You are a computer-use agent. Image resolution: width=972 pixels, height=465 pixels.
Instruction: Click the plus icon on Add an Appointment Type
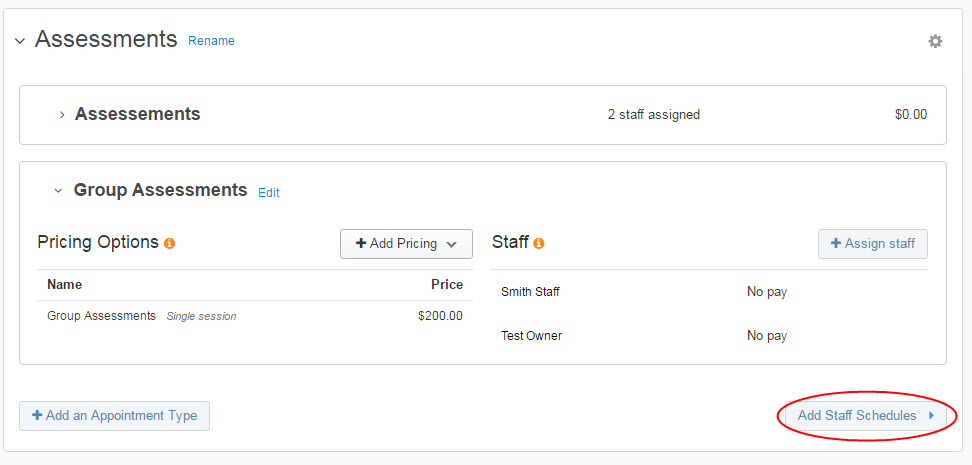pyautogui.click(x=37, y=415)
